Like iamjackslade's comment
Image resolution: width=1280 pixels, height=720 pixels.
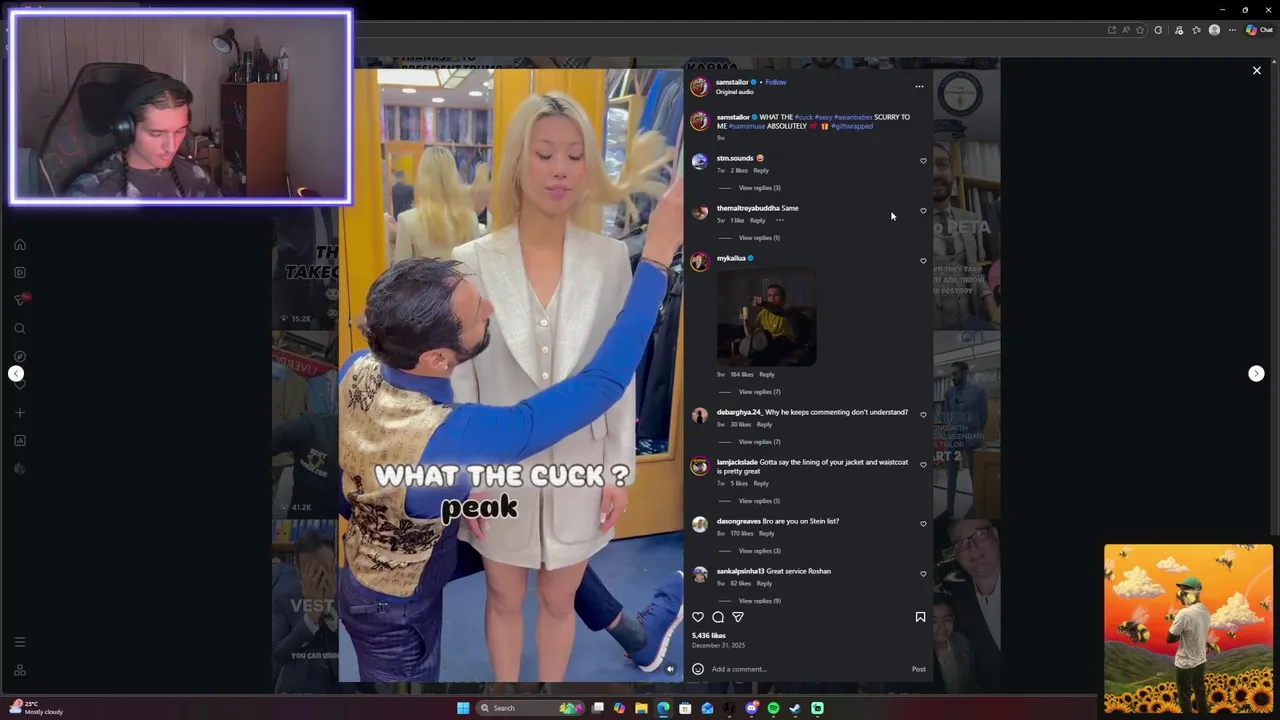pyautogui.click(x=923, y=464)
